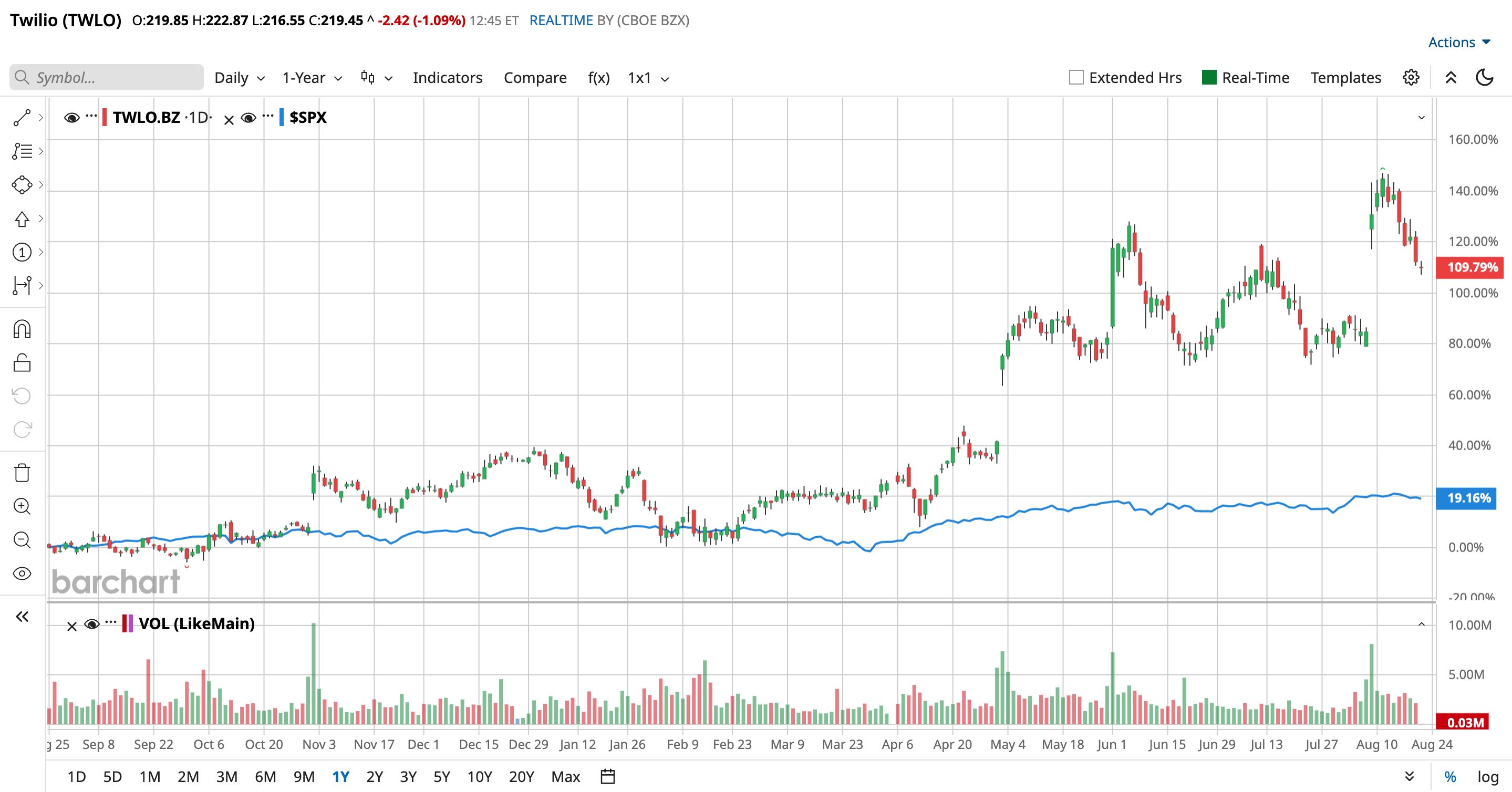This screenshot has height=792, width=1512.
Task: Open the candlestick chart type selector
Action: (x=376, y=77)
